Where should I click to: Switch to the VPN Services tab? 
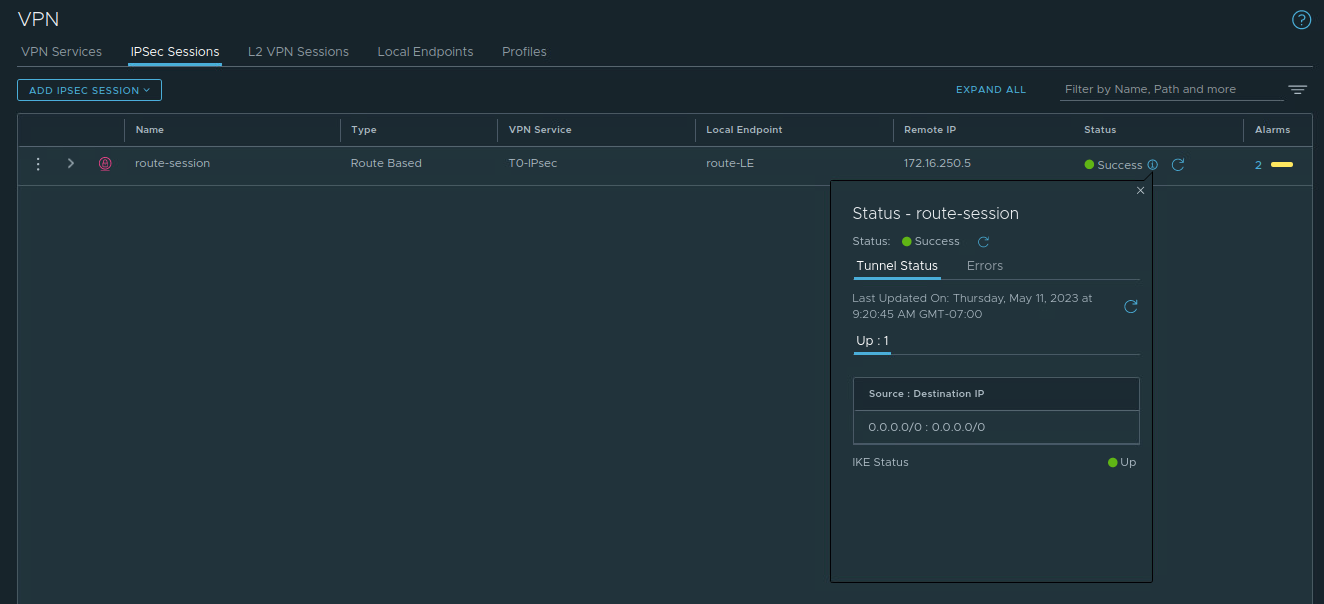61,52
